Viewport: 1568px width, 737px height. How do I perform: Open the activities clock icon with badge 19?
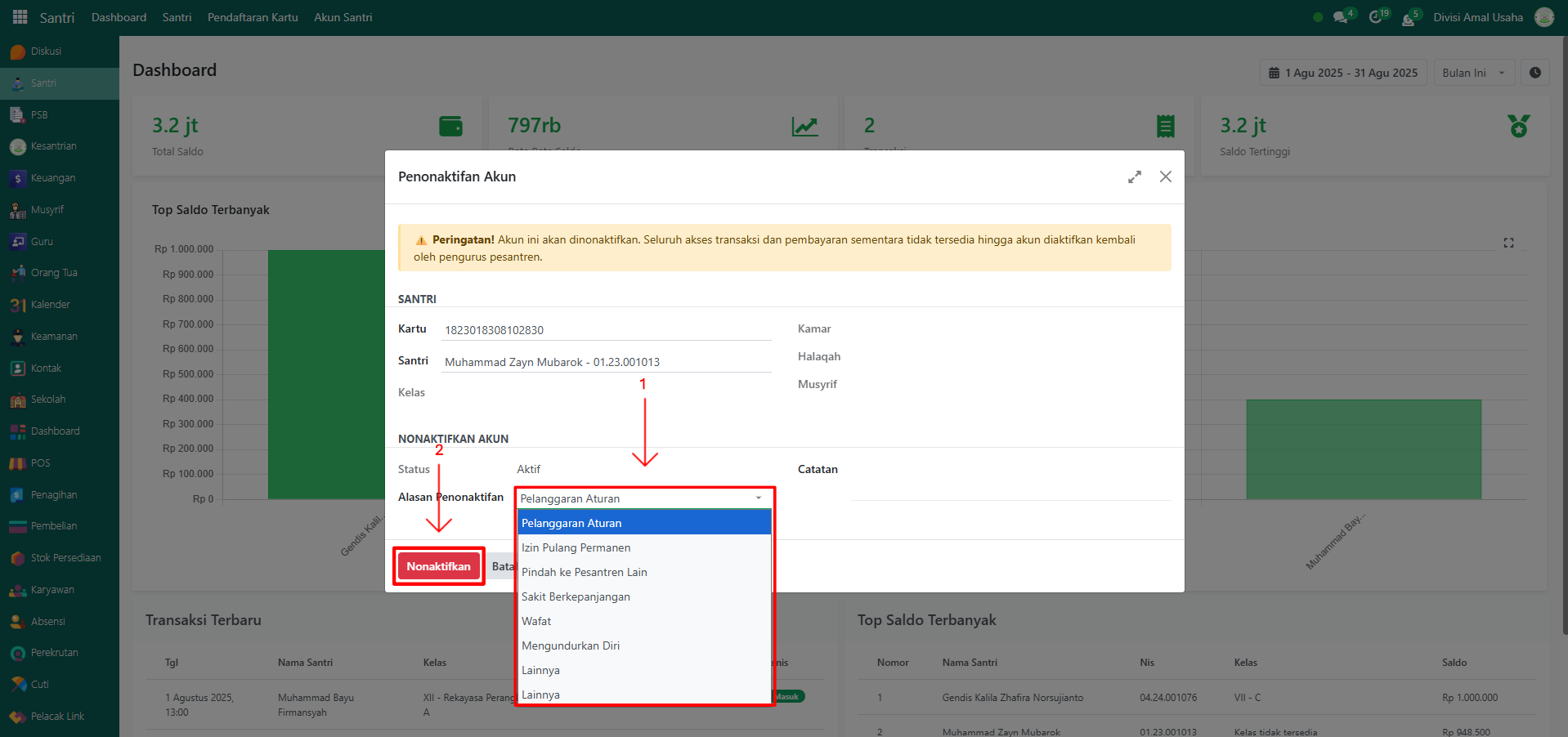pyautogui.click(x=1375, y=17)
